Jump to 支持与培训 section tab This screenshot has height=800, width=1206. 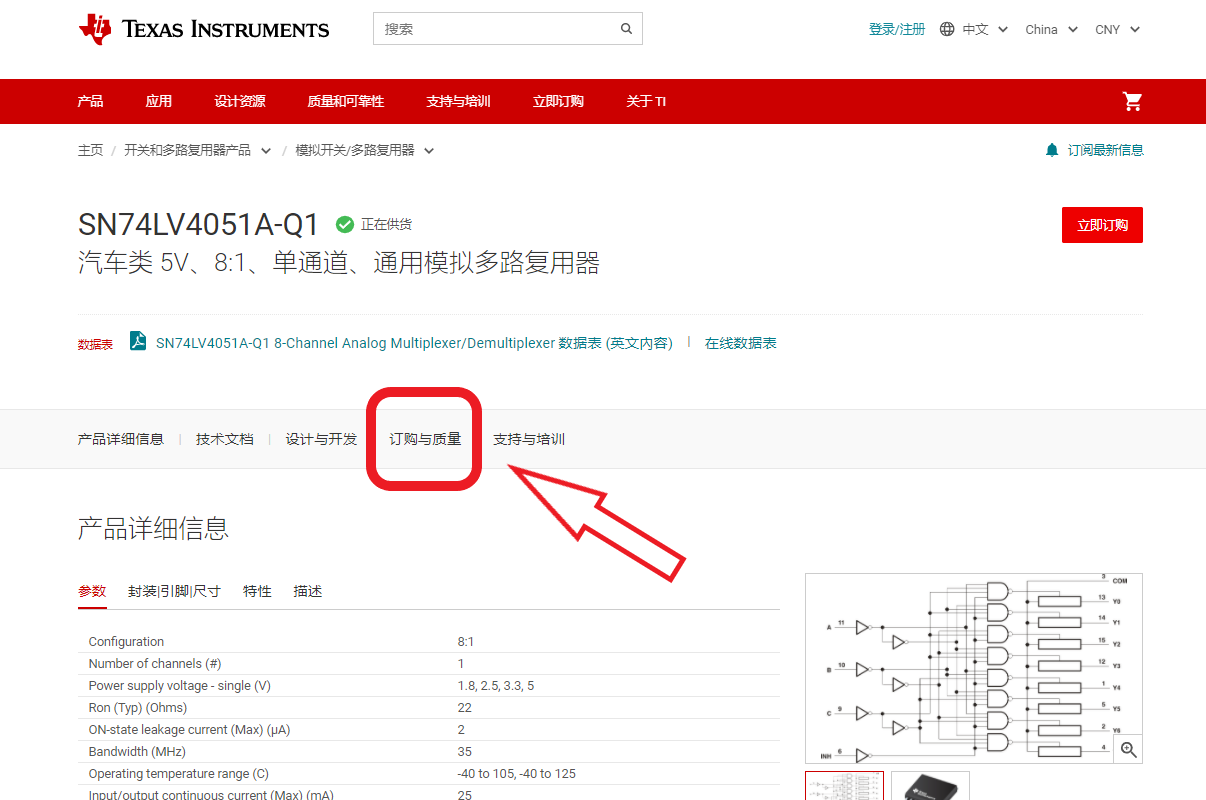point(529,439)
